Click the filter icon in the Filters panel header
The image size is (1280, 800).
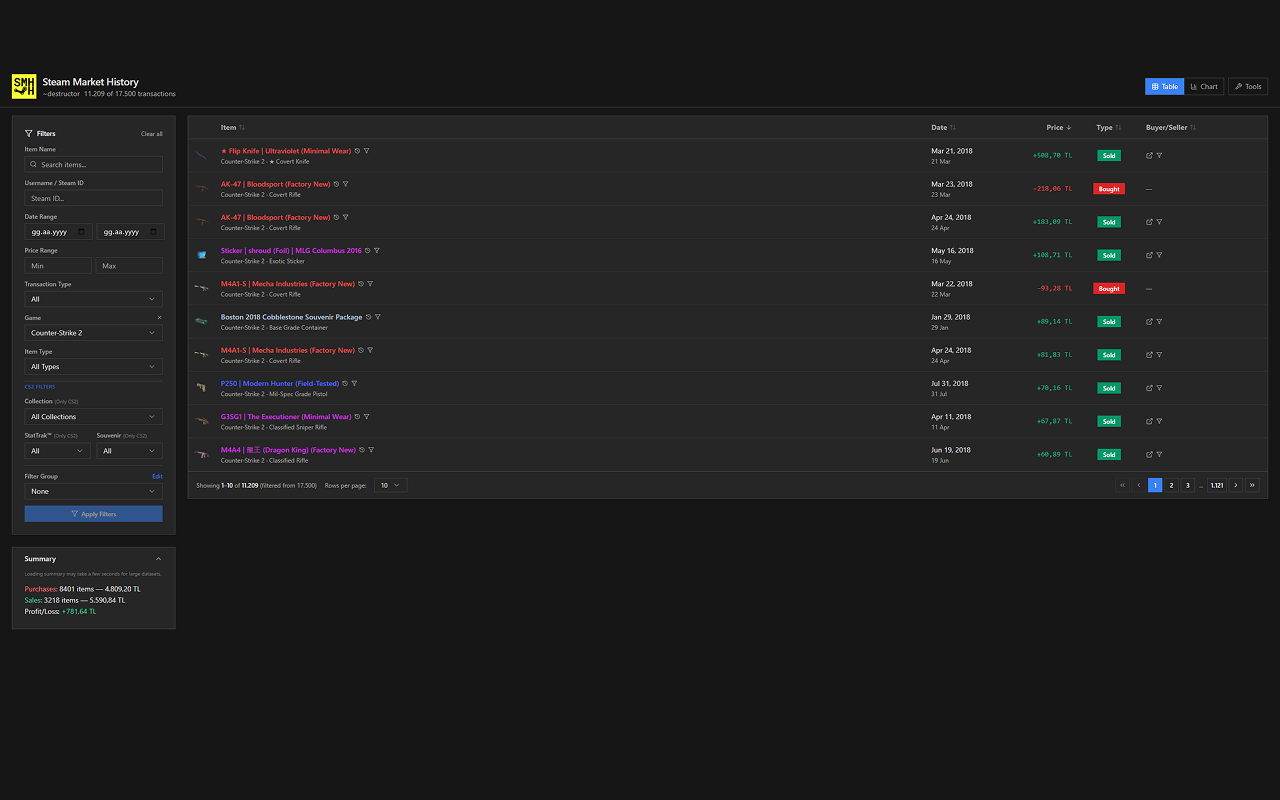coord(28,133)
